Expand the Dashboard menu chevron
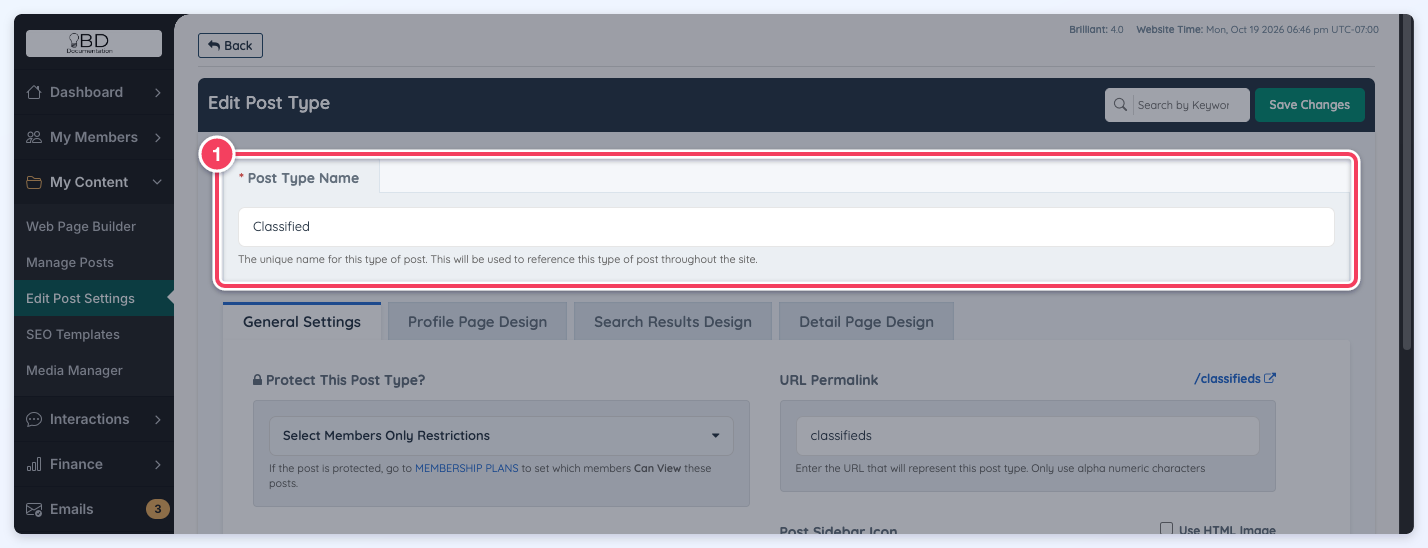 (158, 92)
